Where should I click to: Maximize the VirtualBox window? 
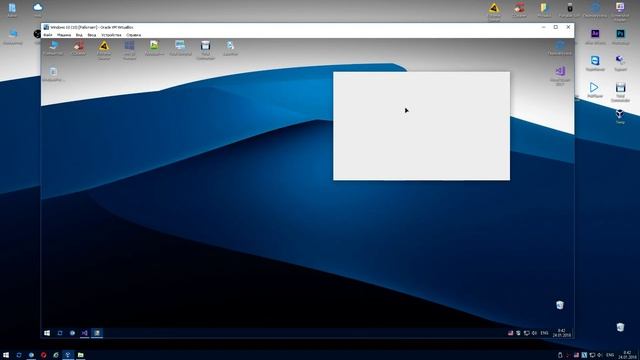tap(556, 27)
